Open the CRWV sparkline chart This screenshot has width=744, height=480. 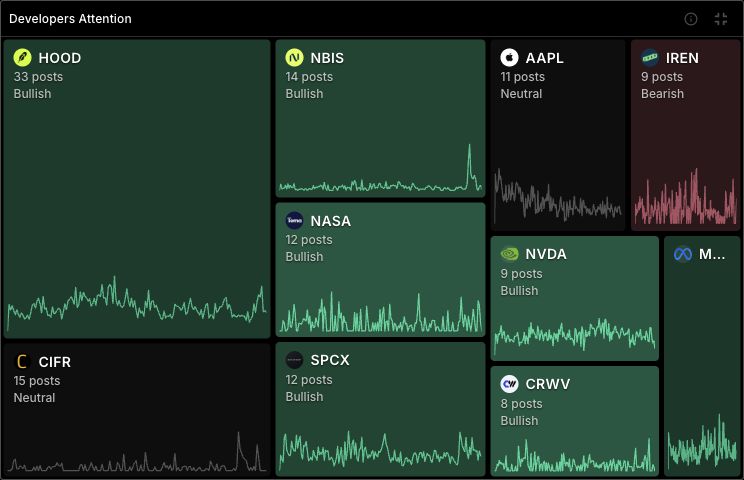click(x=575, y=455)
